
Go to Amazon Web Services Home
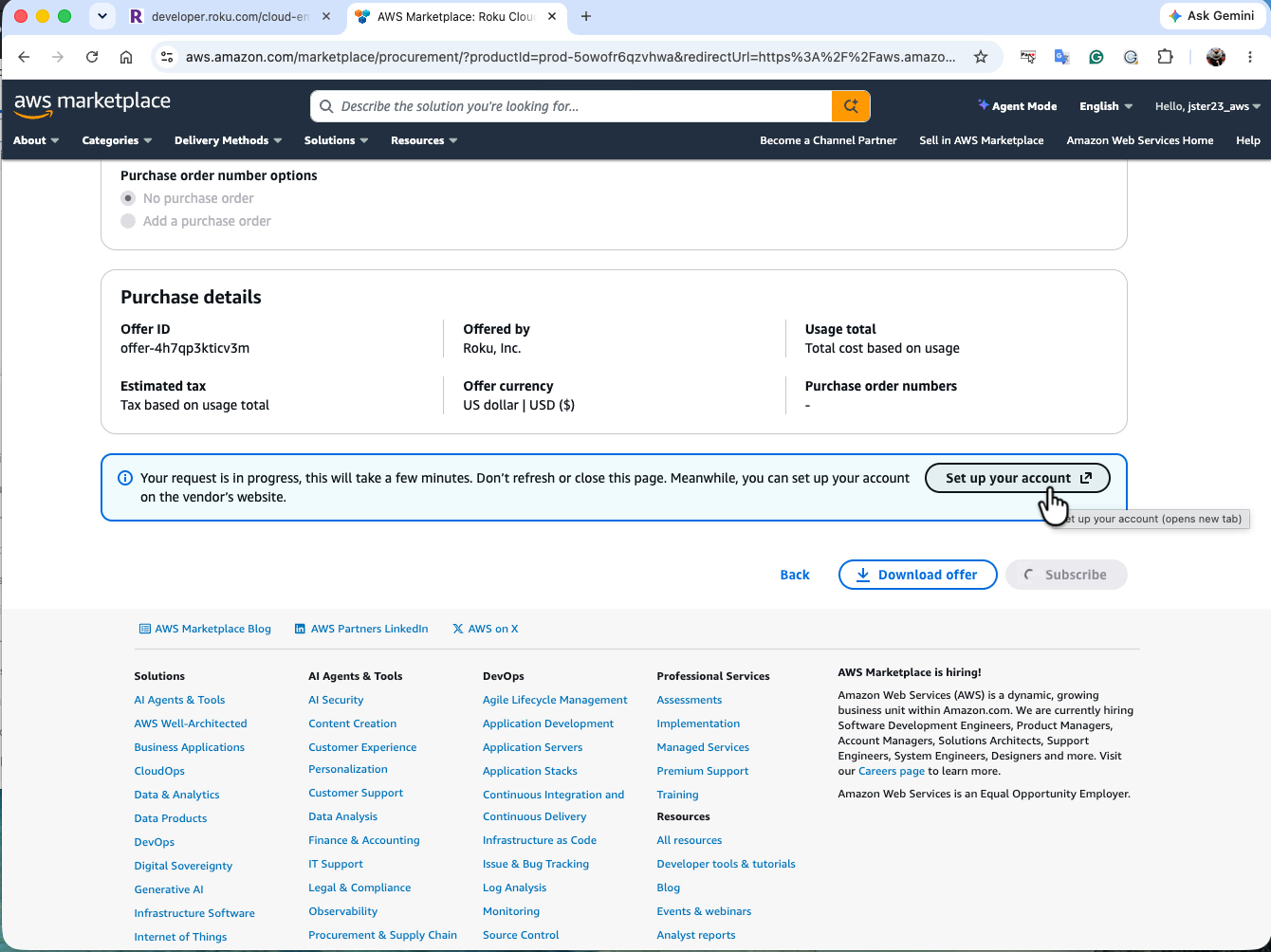click(1140, 140)
